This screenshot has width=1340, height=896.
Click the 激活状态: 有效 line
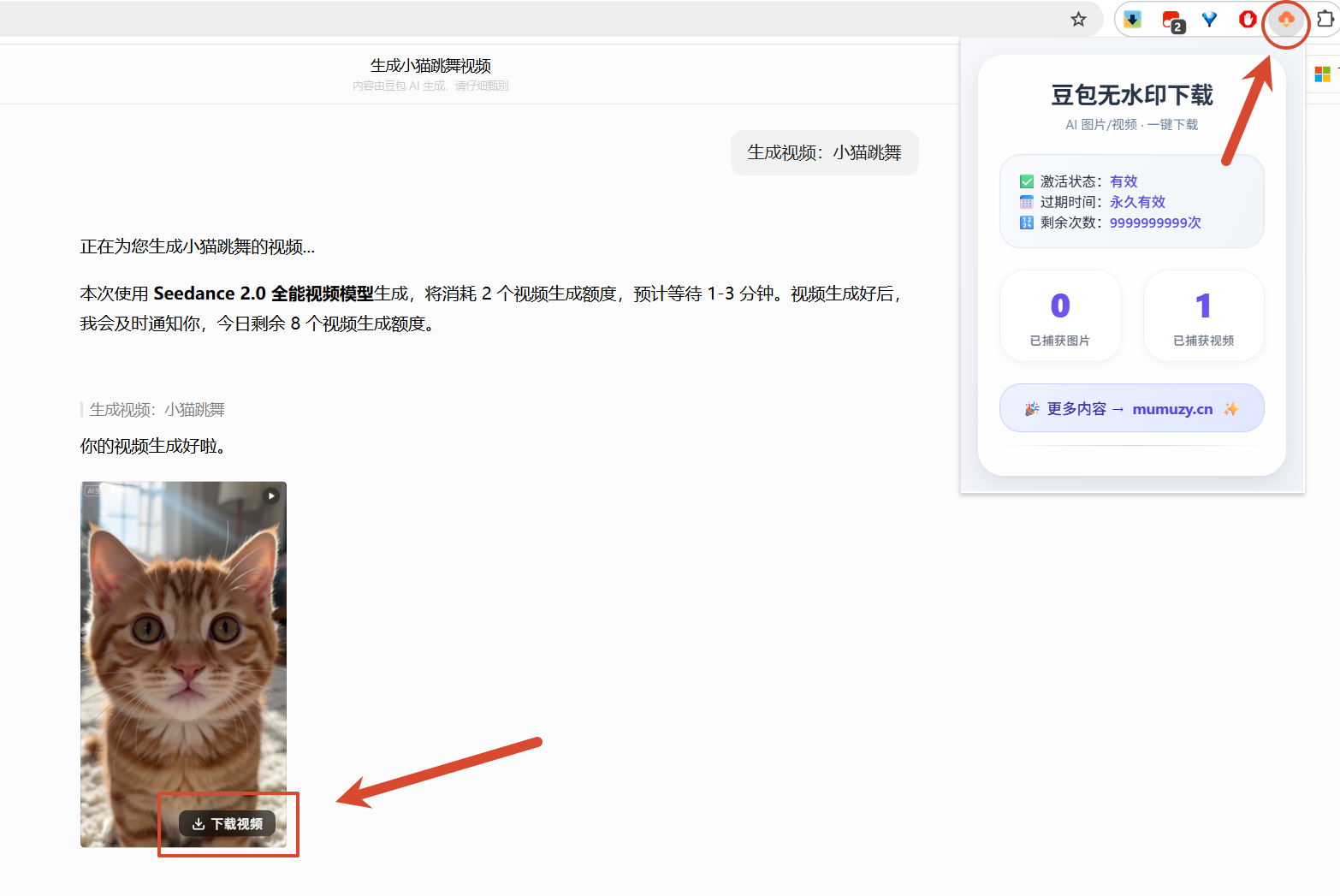point(1079,181)
